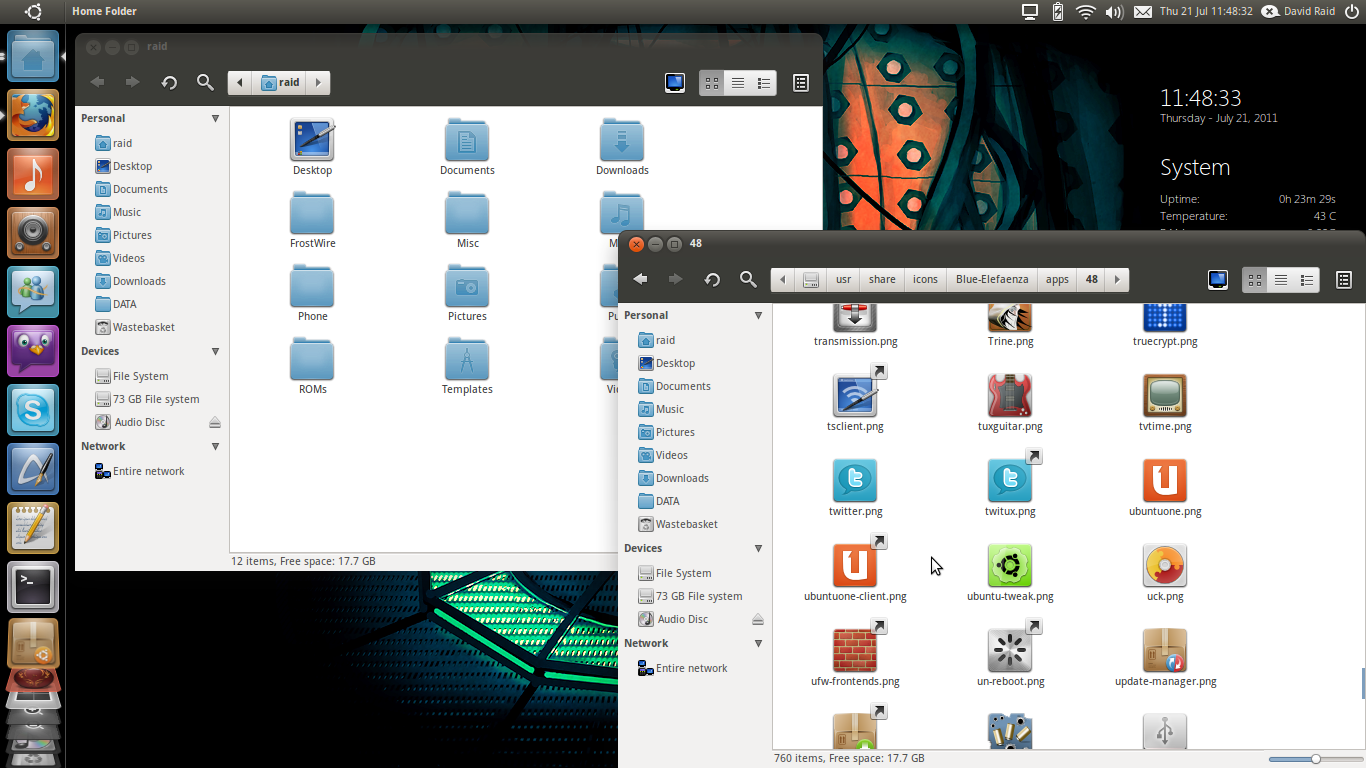1366x768 pixels.
Task: Select the twitux.png file
Action: click(x=1010, y=481)
